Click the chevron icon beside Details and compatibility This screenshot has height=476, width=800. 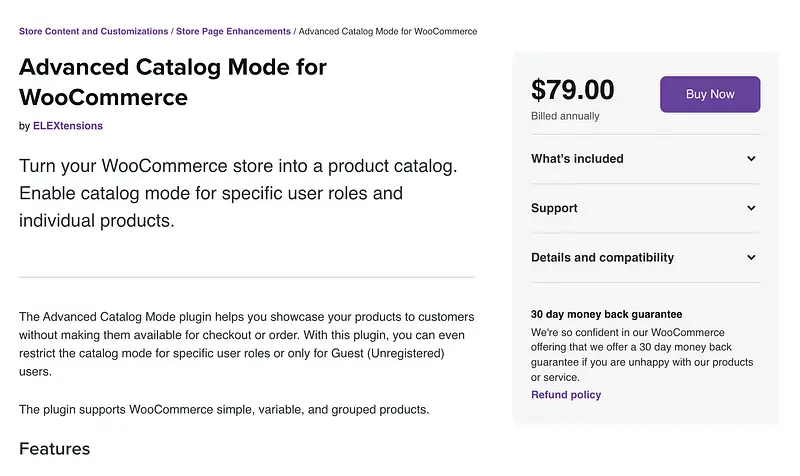[751, 258]
